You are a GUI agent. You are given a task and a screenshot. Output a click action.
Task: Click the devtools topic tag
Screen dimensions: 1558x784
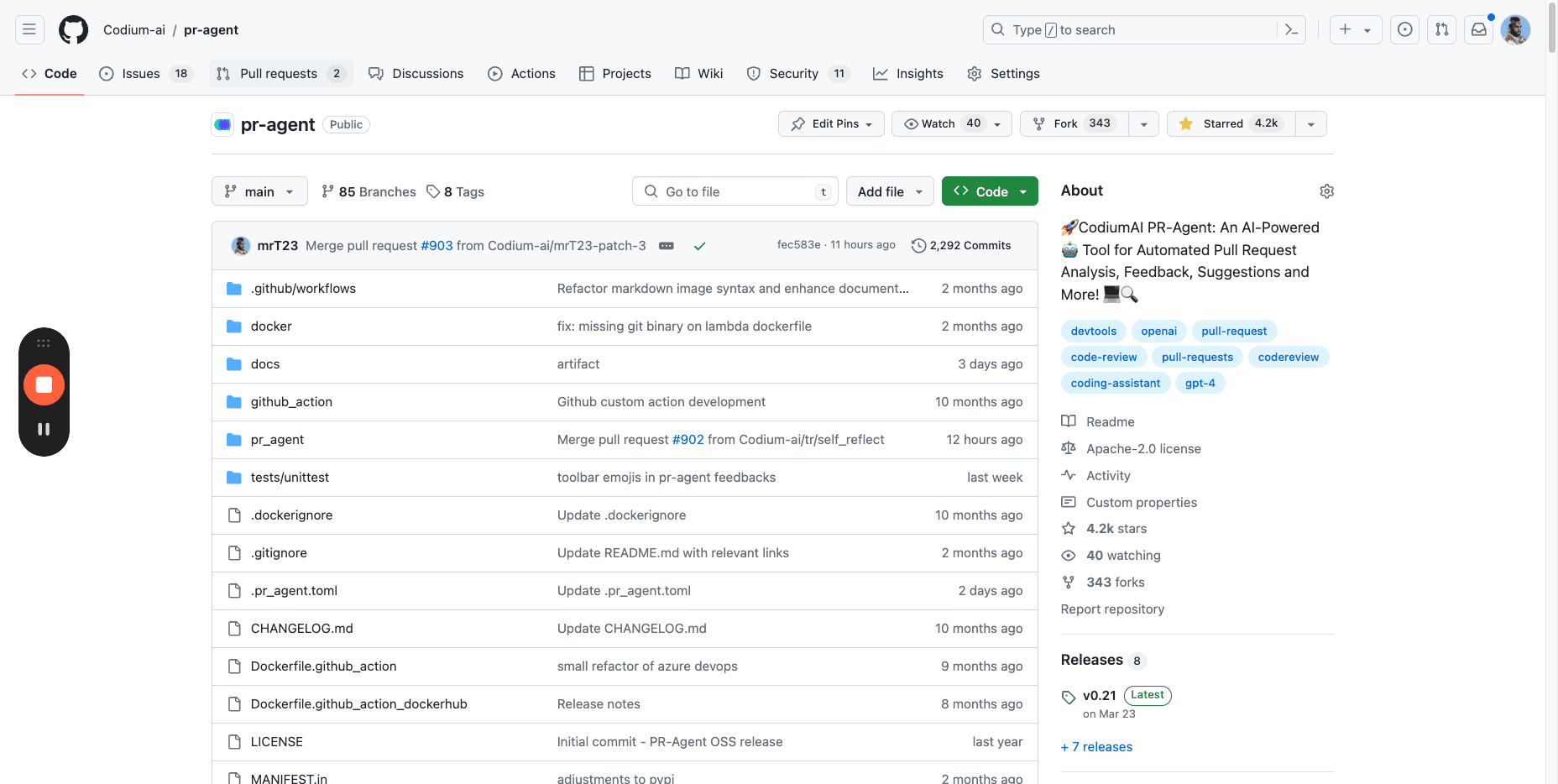[x=1094, y=331]
